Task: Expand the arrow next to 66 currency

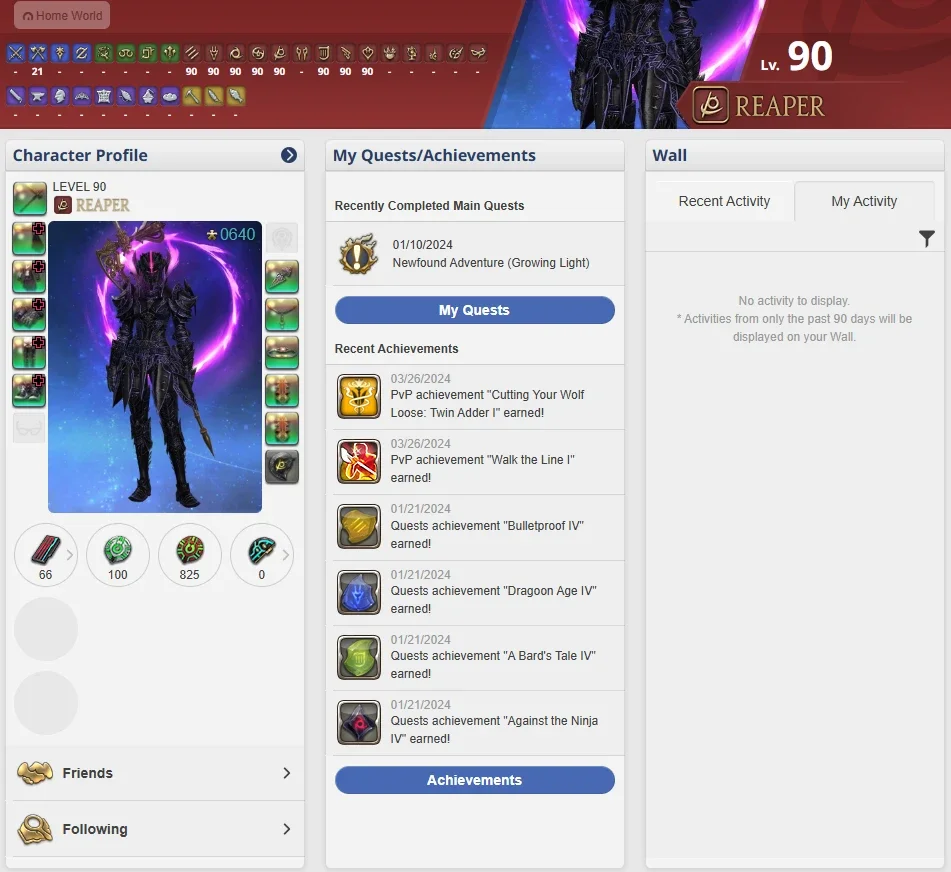Action: [70, 554]
